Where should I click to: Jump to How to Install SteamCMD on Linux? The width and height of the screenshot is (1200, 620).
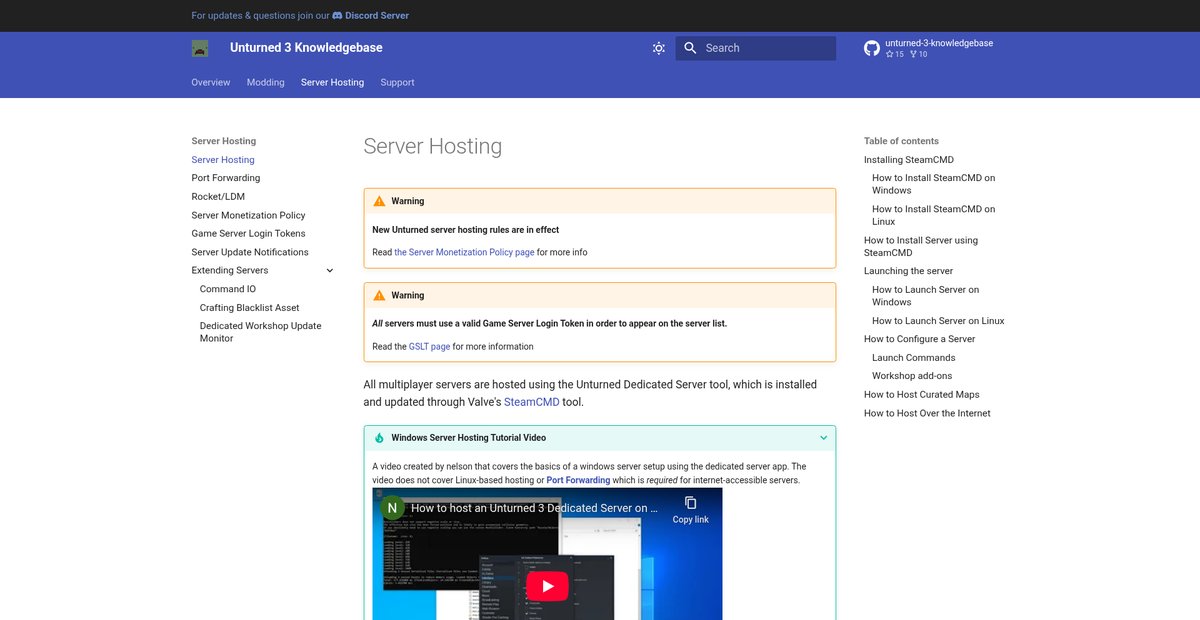(934, 215)
